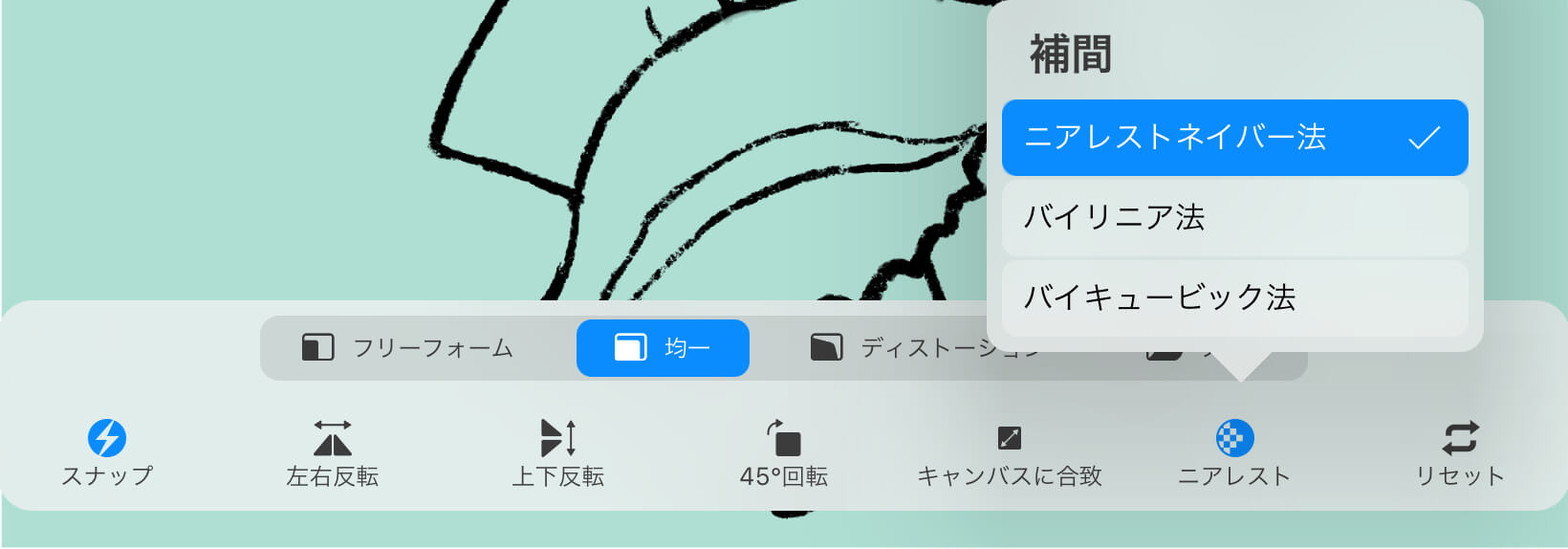
Task: Tap the スナップ text label
Action: 107,476
